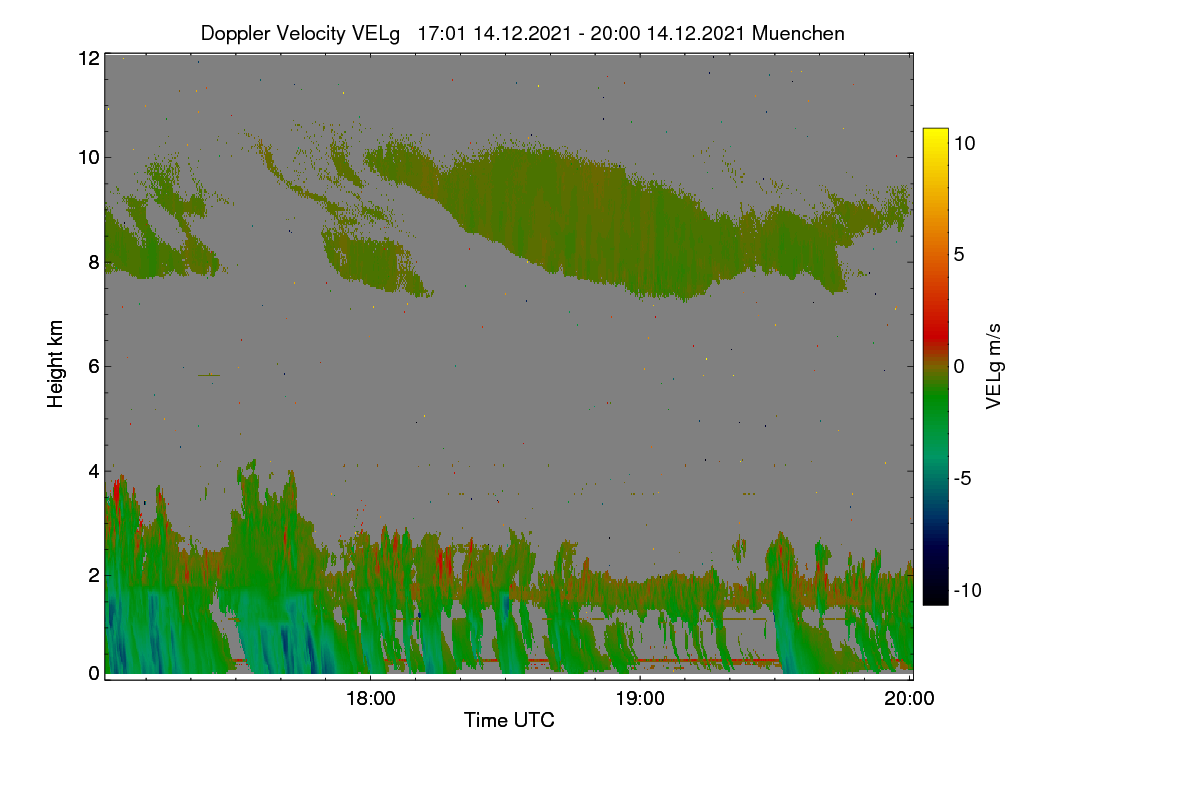Click the 20:00 time axis label
Image resolution: width=1200 pixels, height=800 pixels.
coord(910,699)
